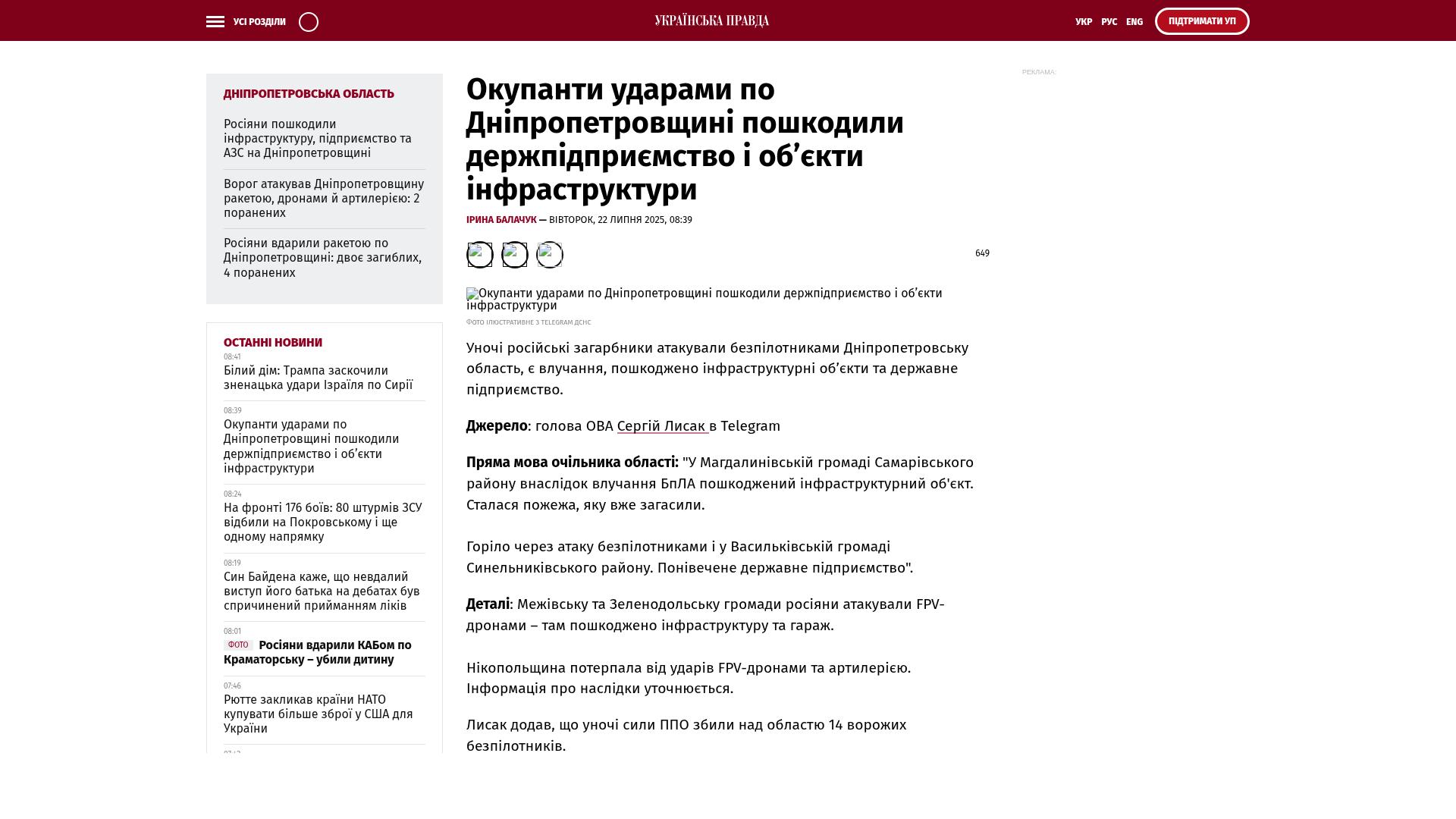The image size is (1456, 819).
Task: Go to the Українська правда logo homepage
Action: 711,20
